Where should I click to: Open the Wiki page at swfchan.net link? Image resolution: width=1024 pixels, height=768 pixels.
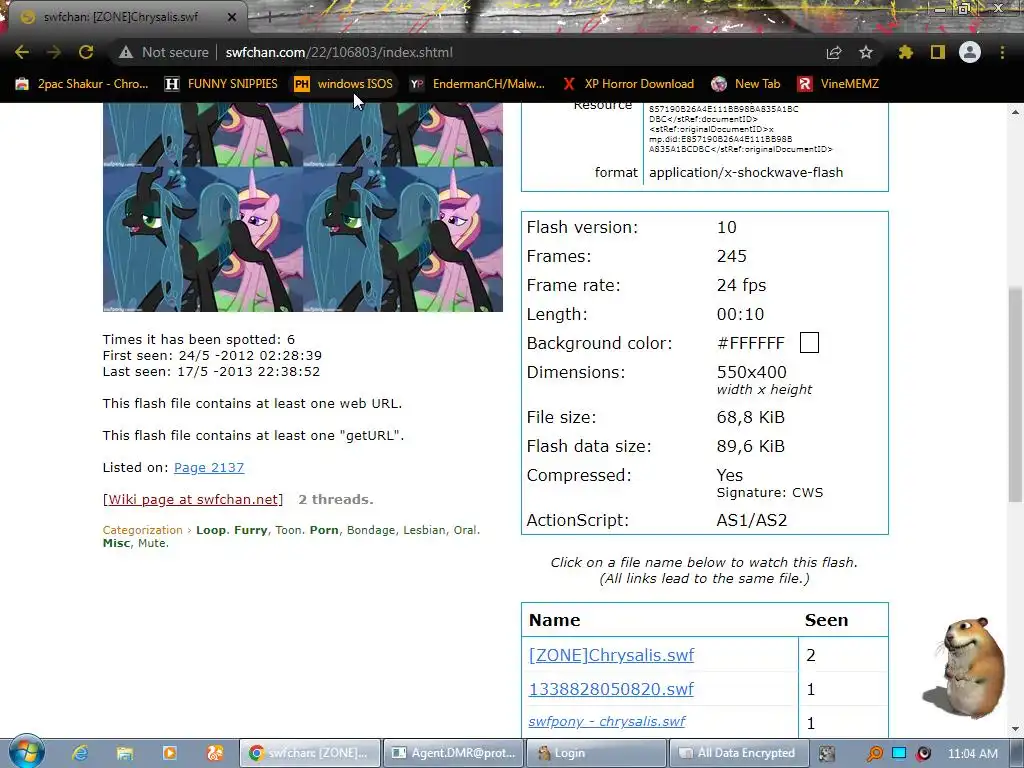(x=193, y=500)
